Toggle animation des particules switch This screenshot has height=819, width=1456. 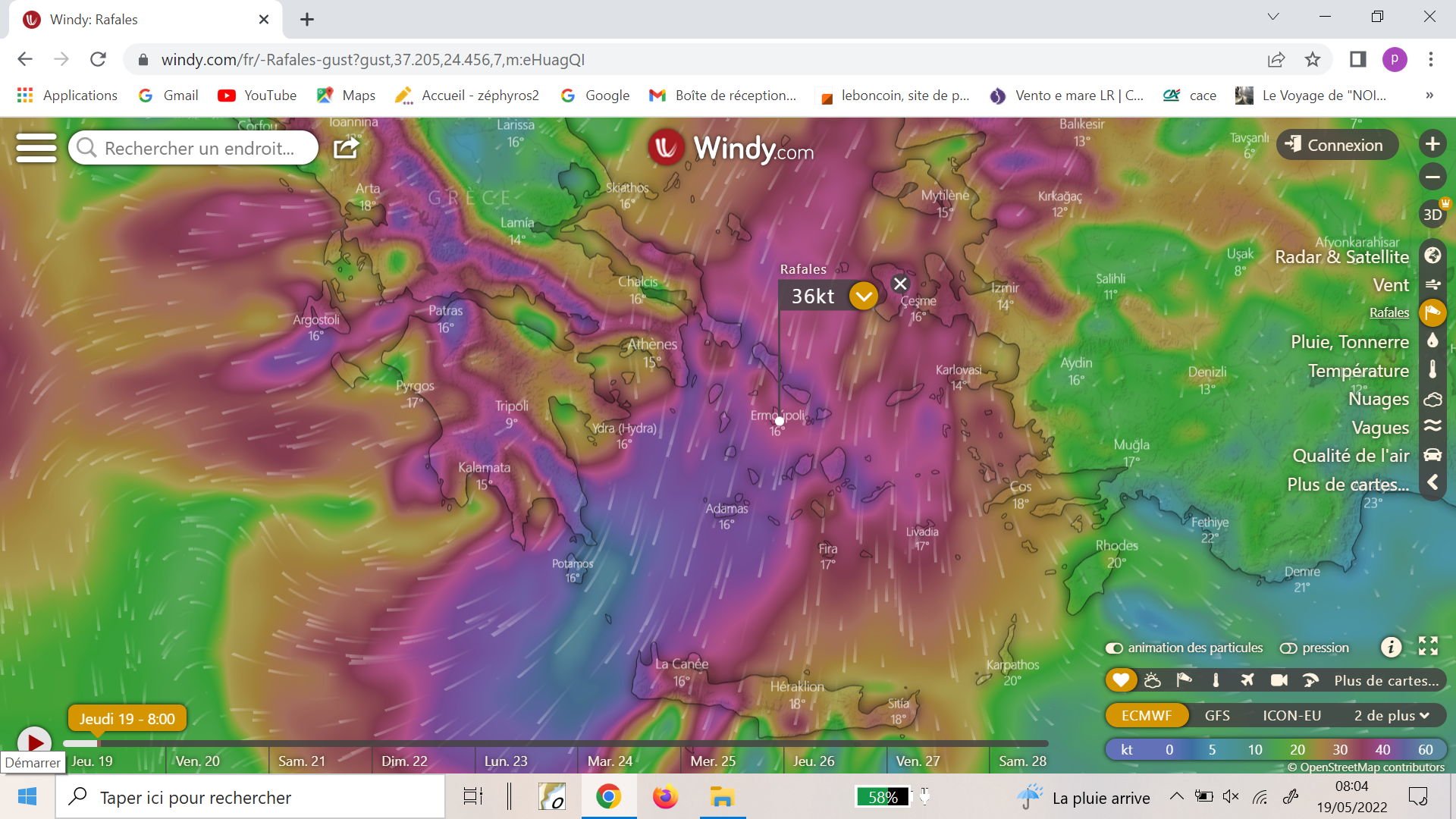tap(1114, 648)
